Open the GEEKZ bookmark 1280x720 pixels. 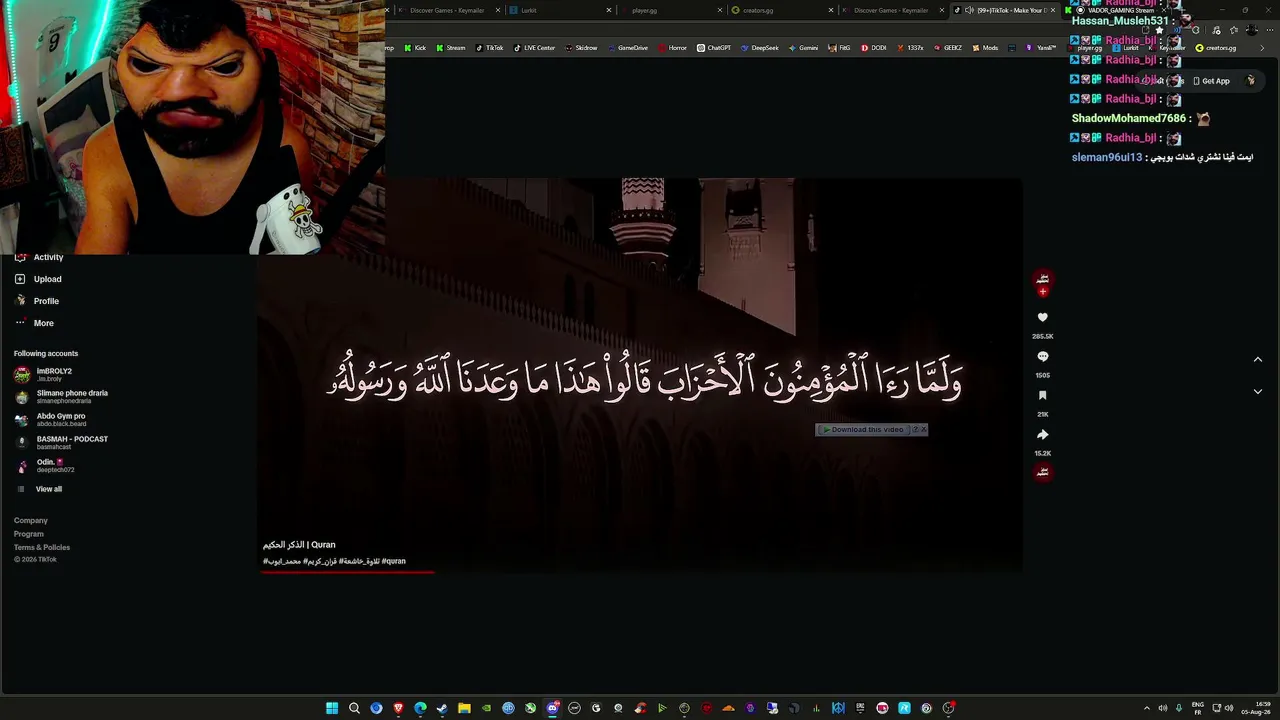point(947,48)
